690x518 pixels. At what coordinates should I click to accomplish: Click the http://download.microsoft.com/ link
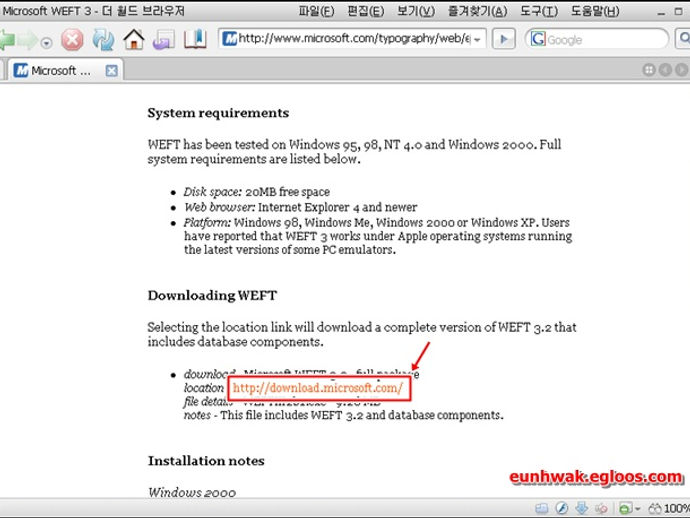pyautogui.click(x=318, y=388)
